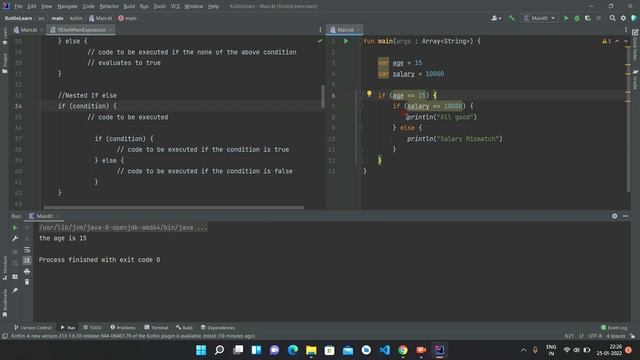This screenshot has height=360, width=640.
Task: Rerun the program in the Run panel
Action: click(15, 228)
